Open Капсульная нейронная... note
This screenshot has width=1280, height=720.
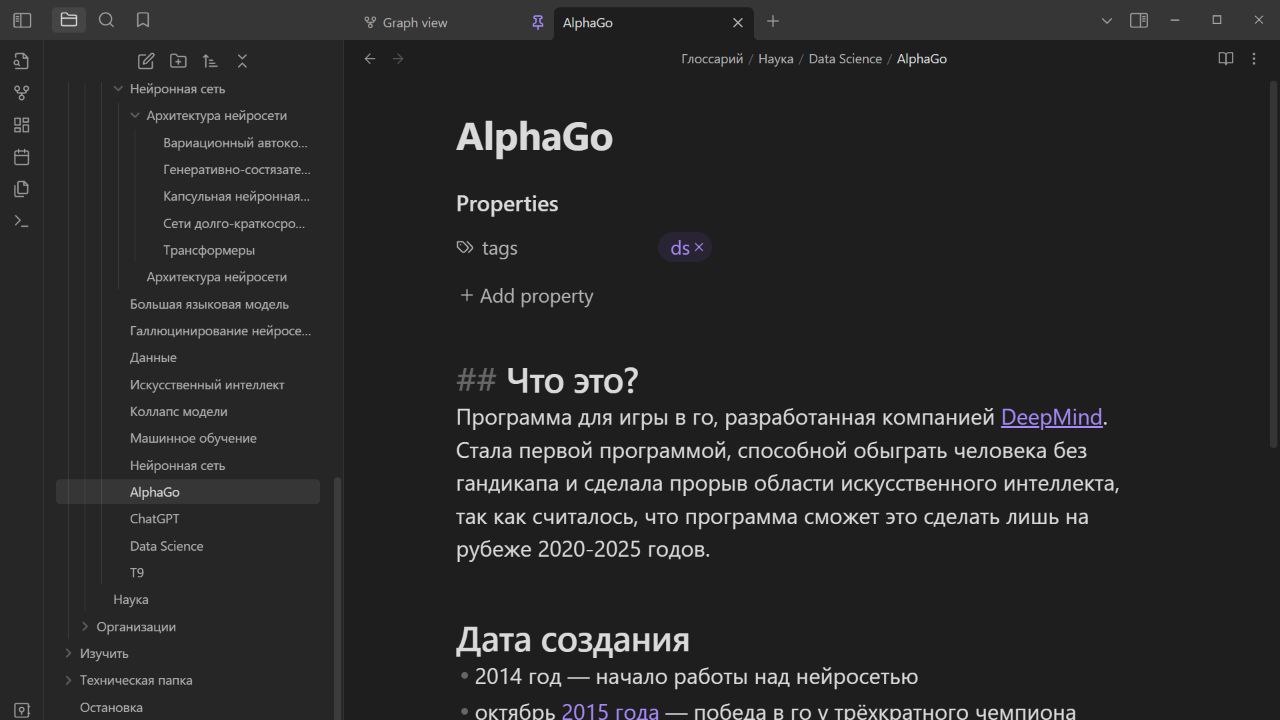coord(237,196)
